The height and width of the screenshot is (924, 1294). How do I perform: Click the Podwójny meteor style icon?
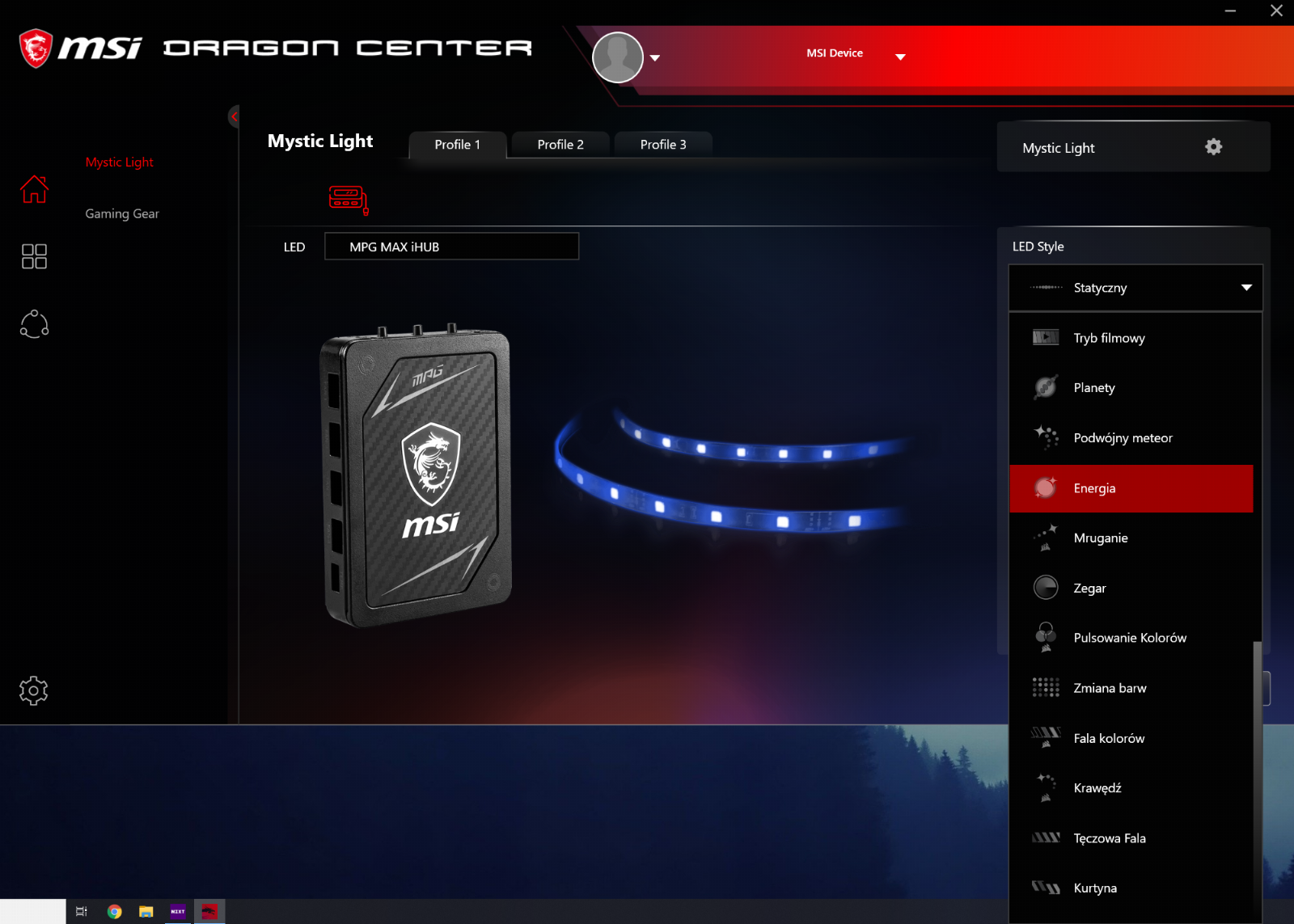point(1046,437)
